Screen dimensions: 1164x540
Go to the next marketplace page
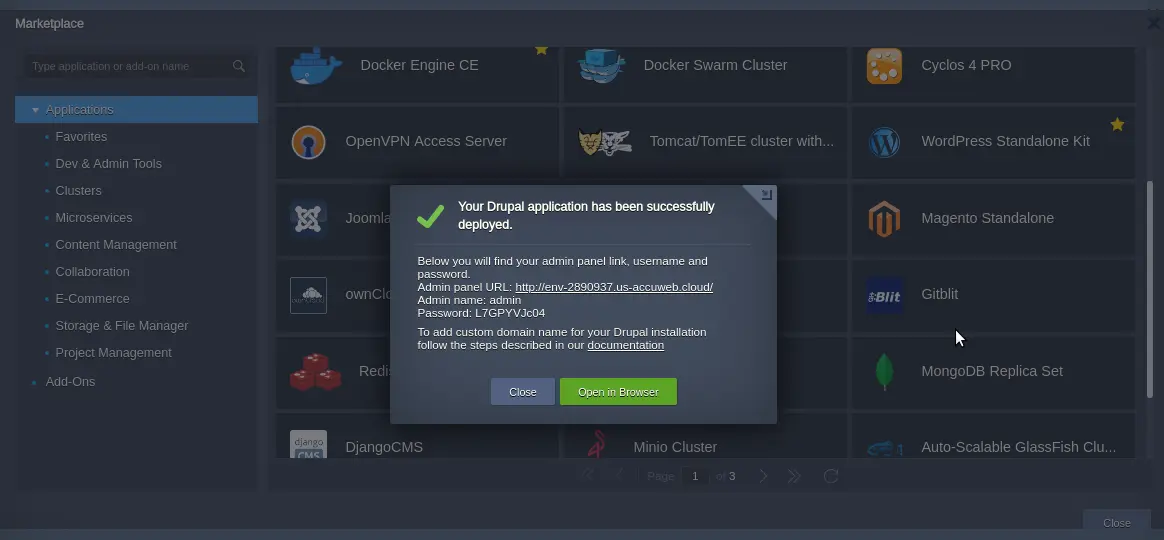763,476
